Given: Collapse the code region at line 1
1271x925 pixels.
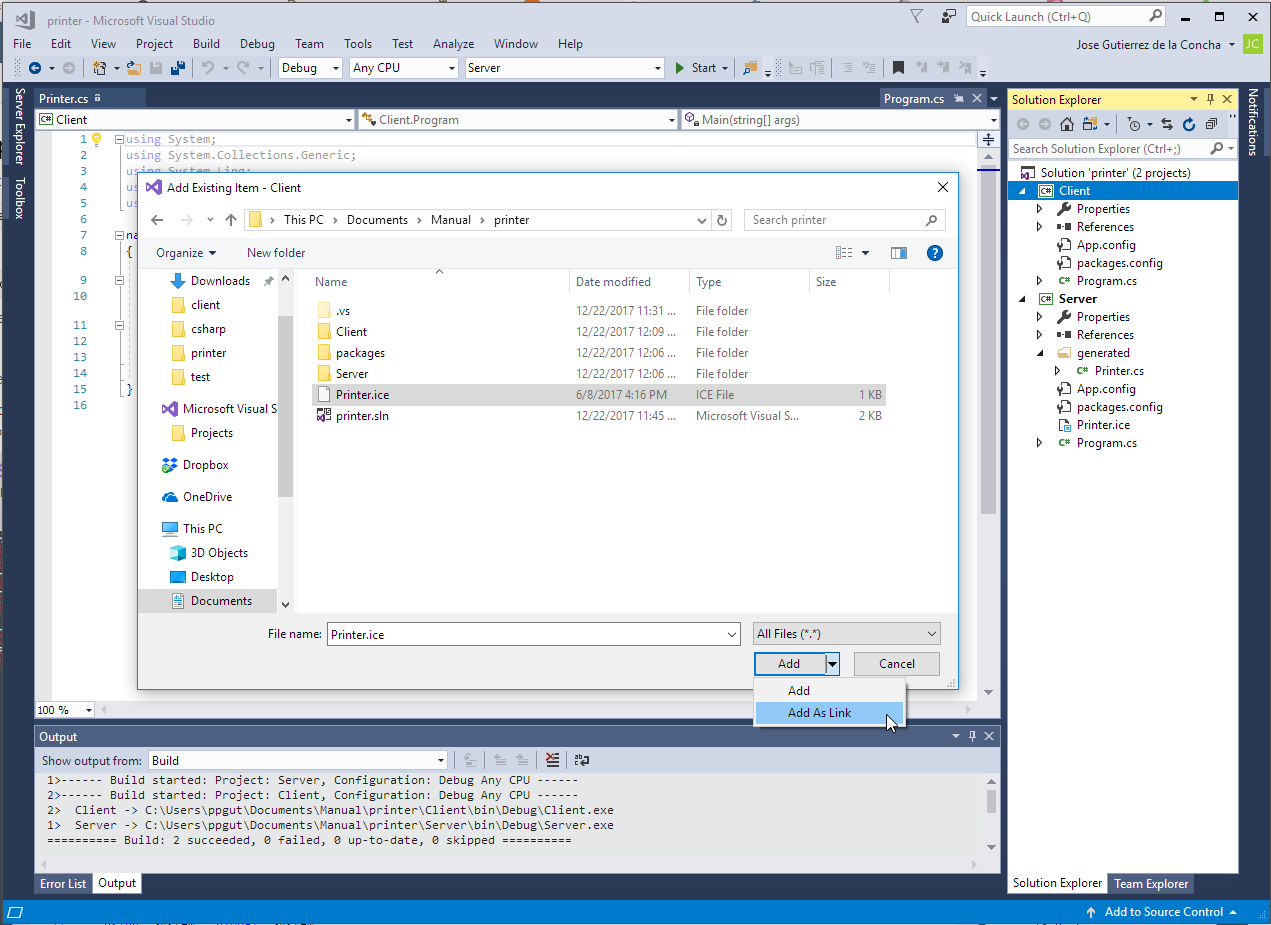Looking at the screenshot, I should pos(119,139).
